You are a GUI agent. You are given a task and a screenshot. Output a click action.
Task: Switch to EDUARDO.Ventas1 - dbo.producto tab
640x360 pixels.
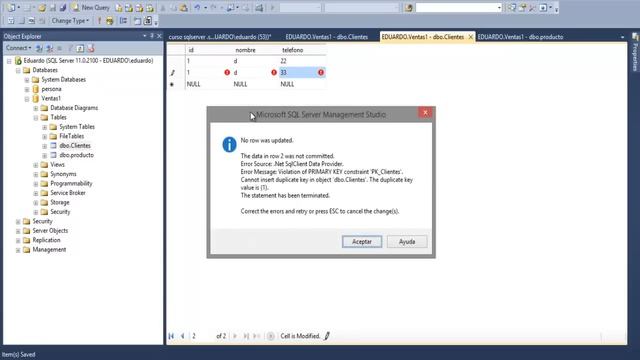[520, 37]
